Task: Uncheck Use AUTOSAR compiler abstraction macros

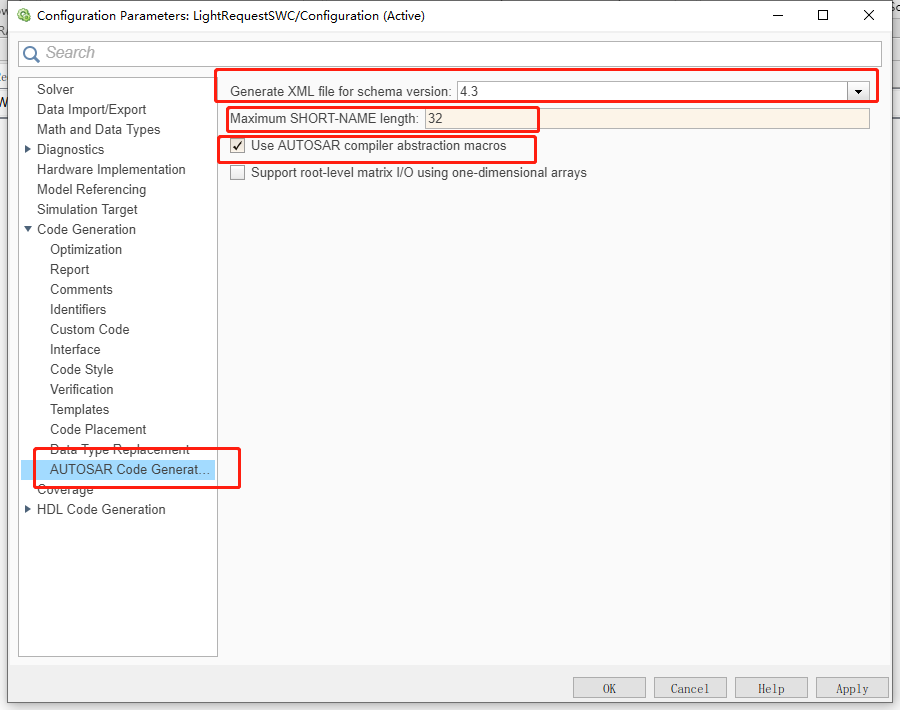Action: coord(237,146)
